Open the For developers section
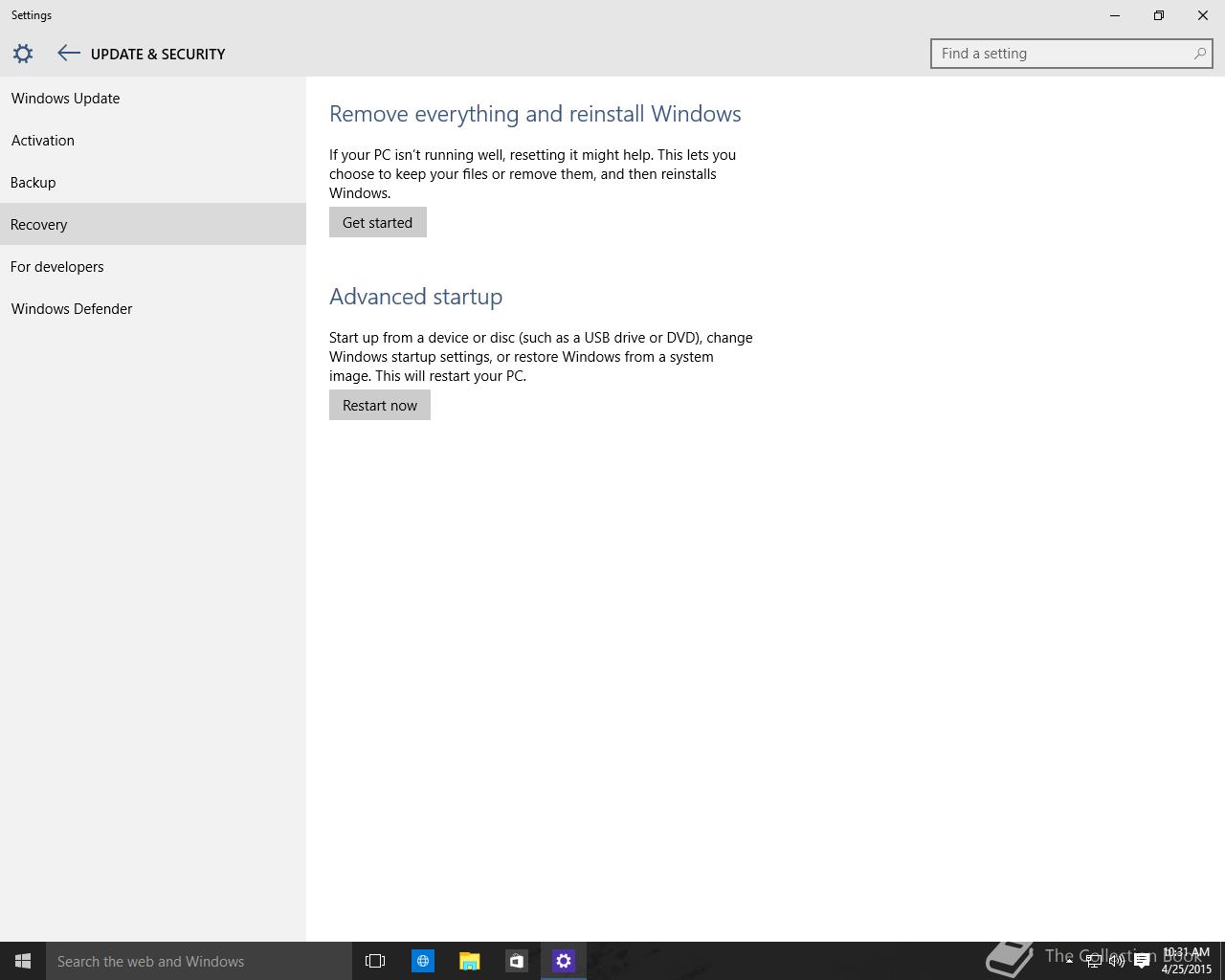1225x980 pixels. point(153,267)
